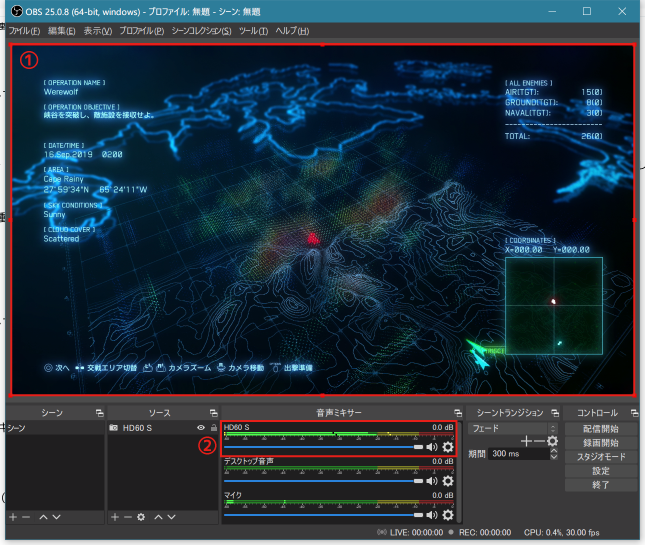Move the source down with arrow
The image size is (645, 545).
172,517
